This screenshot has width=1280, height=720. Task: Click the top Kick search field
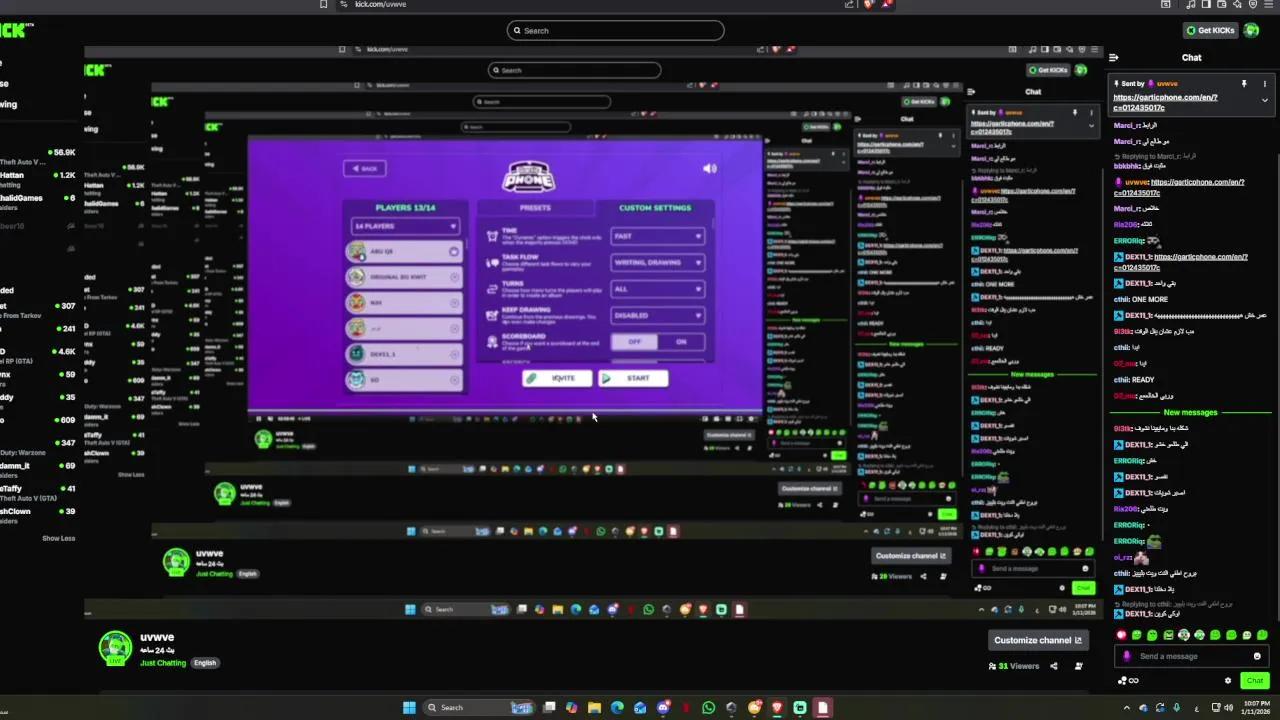[x=615, y=30]
